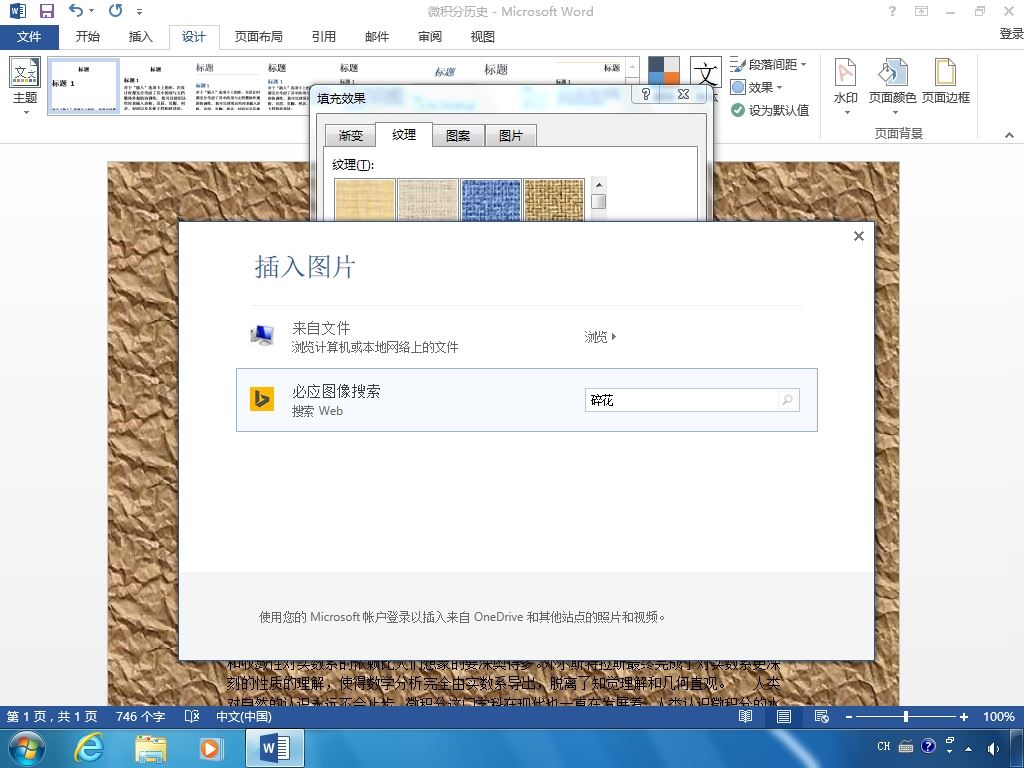Click the proofing icon in status bar

191,716
